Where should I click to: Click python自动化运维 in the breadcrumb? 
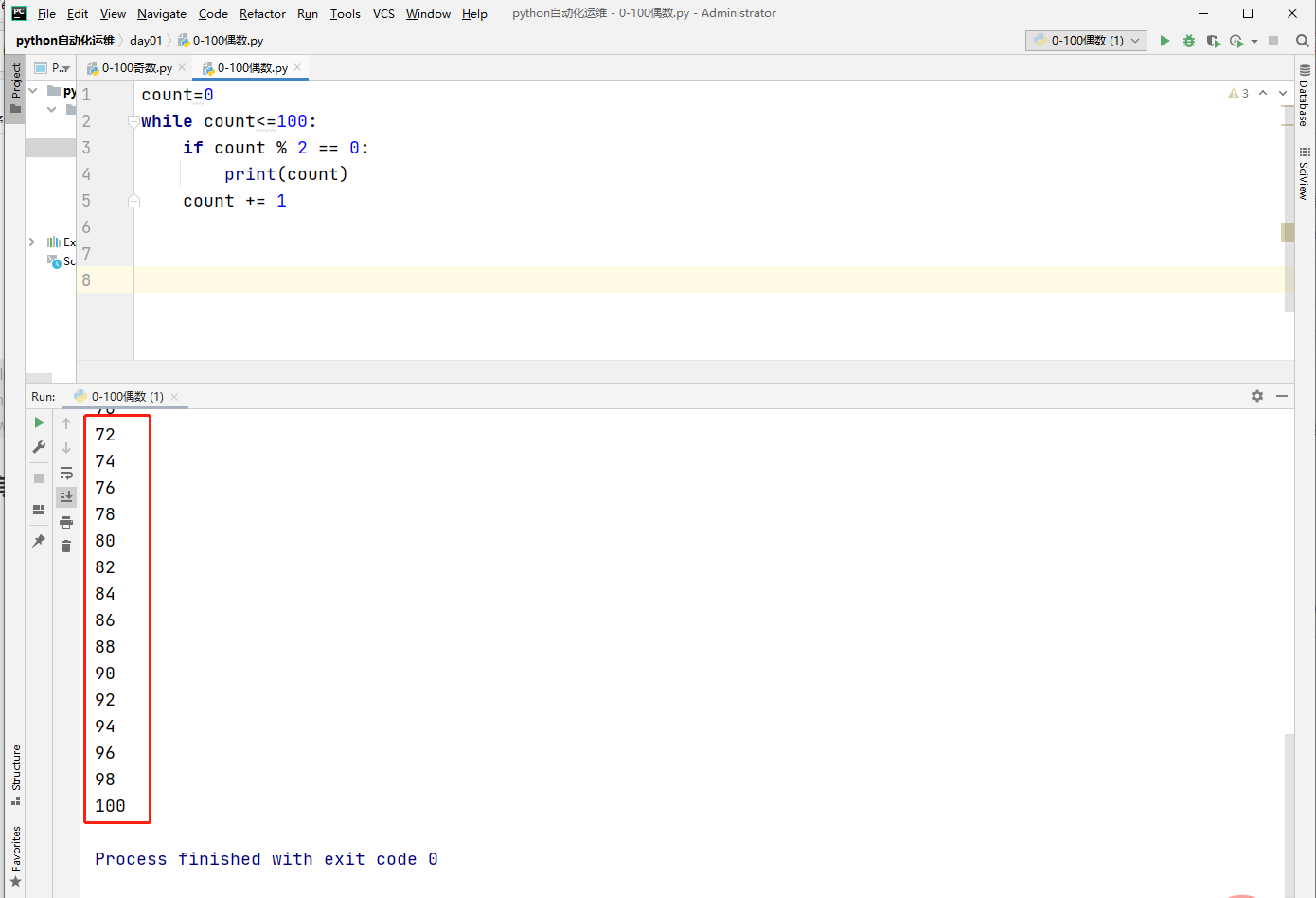tap(65, 41)
